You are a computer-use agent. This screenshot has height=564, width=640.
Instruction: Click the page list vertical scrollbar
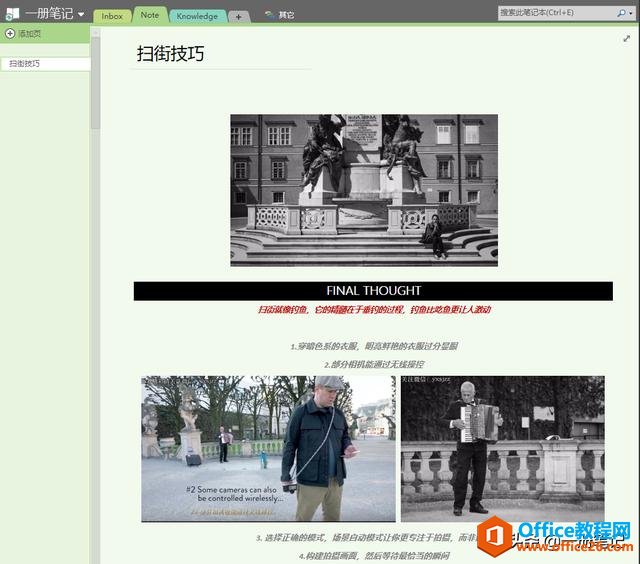pyautogui.click(x=95, y=82)
